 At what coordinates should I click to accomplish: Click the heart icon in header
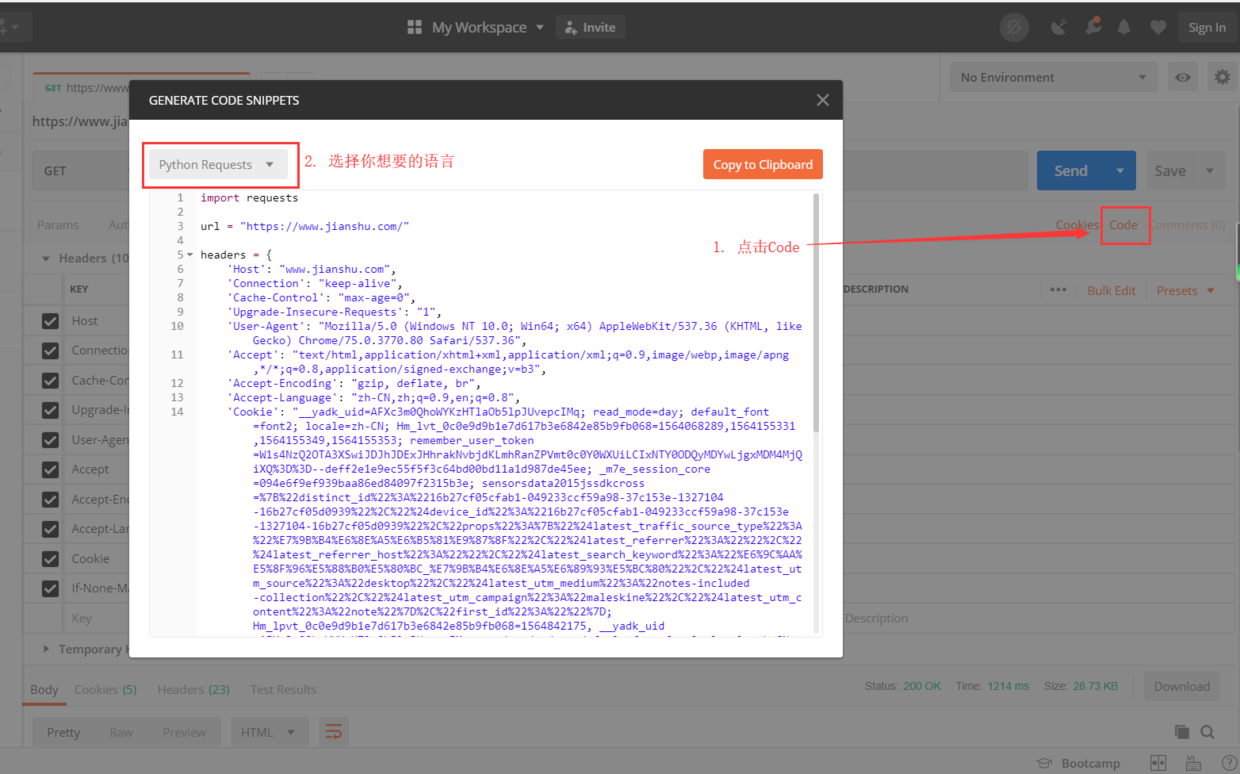1158,27
